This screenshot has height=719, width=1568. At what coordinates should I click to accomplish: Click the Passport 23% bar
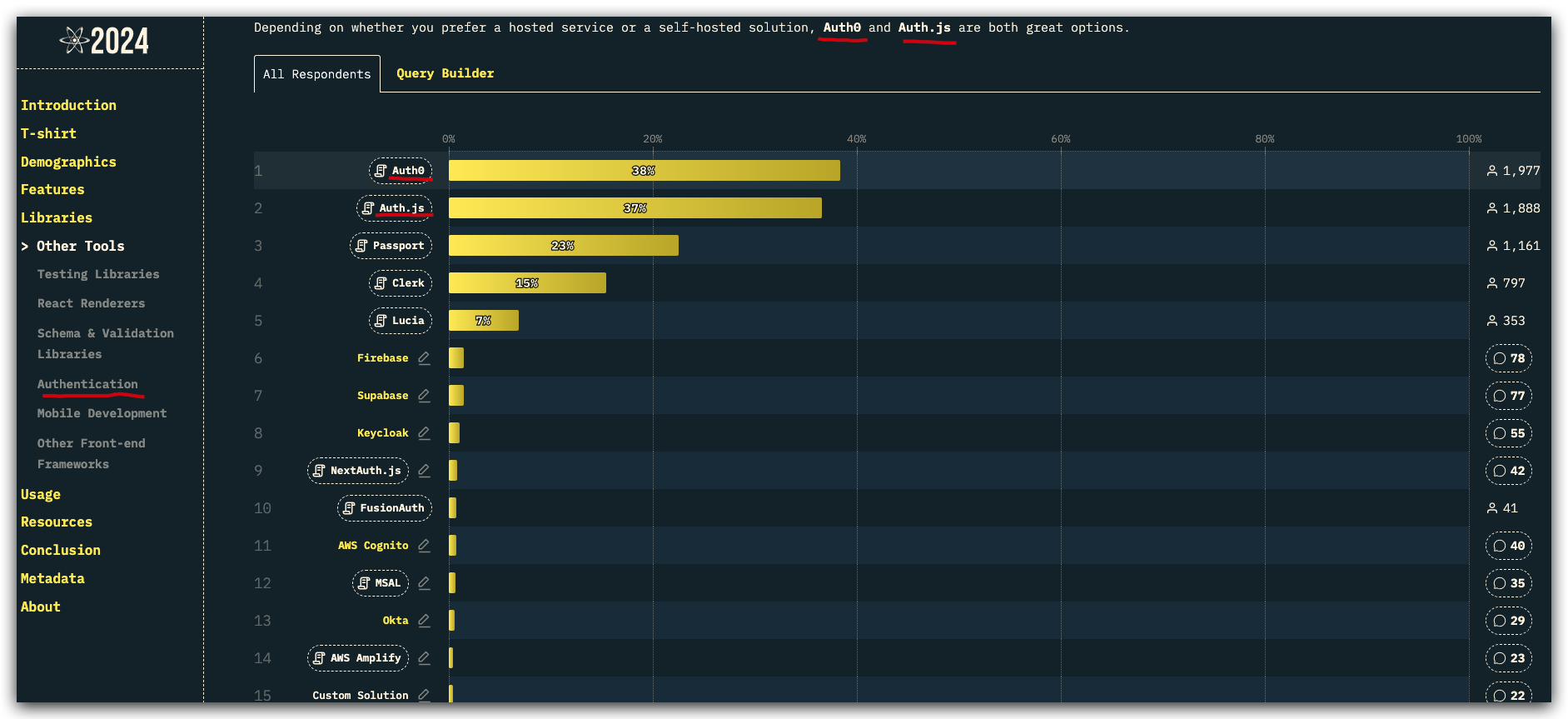pos(564,246)
